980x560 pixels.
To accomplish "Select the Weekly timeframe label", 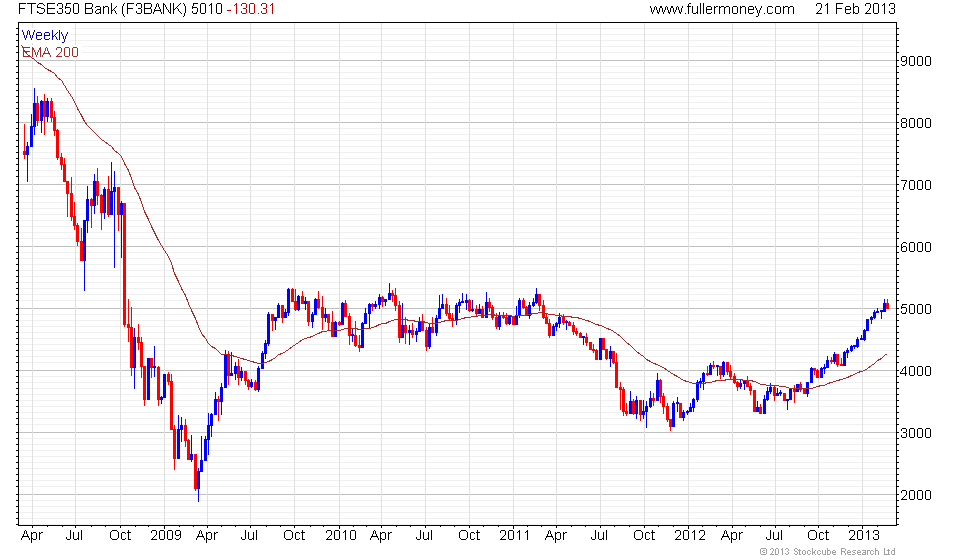I will 45,36.
